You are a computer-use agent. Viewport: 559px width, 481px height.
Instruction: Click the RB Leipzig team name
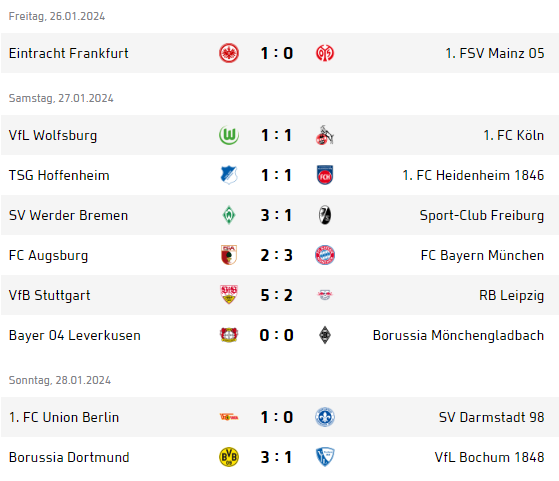tap(512, 296)
